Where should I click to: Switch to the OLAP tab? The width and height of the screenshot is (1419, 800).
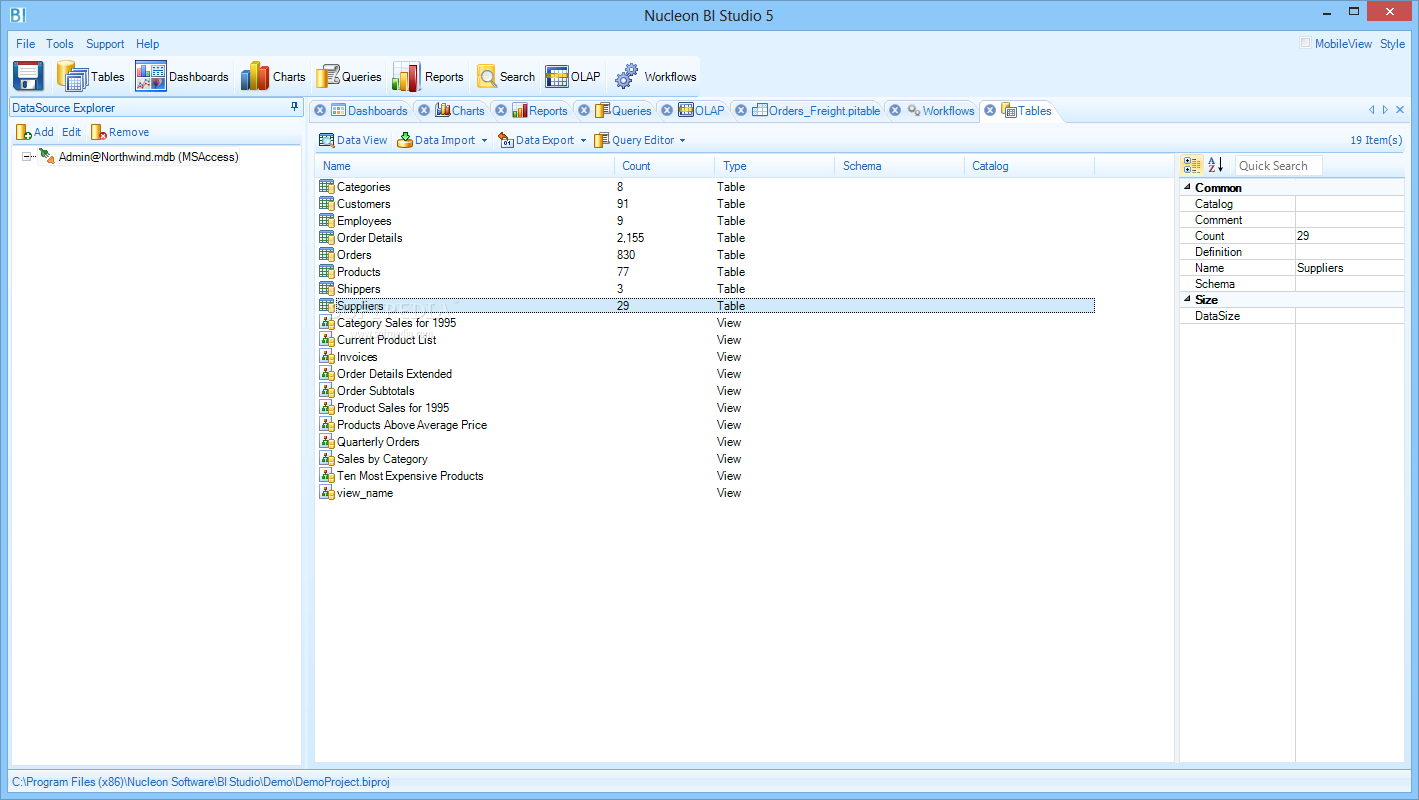(x=701, y=111)
